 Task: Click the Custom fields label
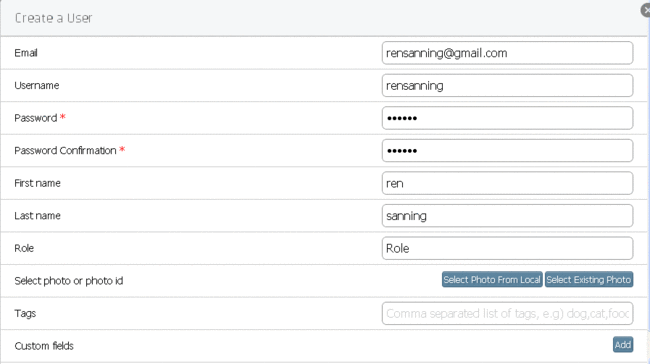pyautogui.click(x=44, y=346)
